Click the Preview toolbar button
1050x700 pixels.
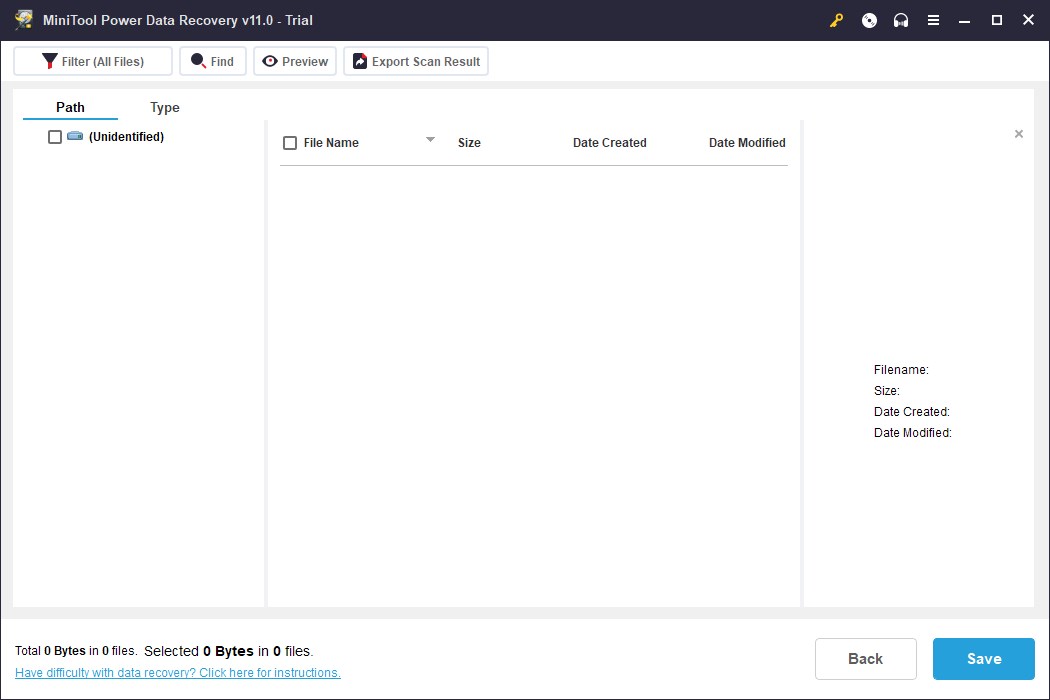pyautogui.click(x=295, y=61)
